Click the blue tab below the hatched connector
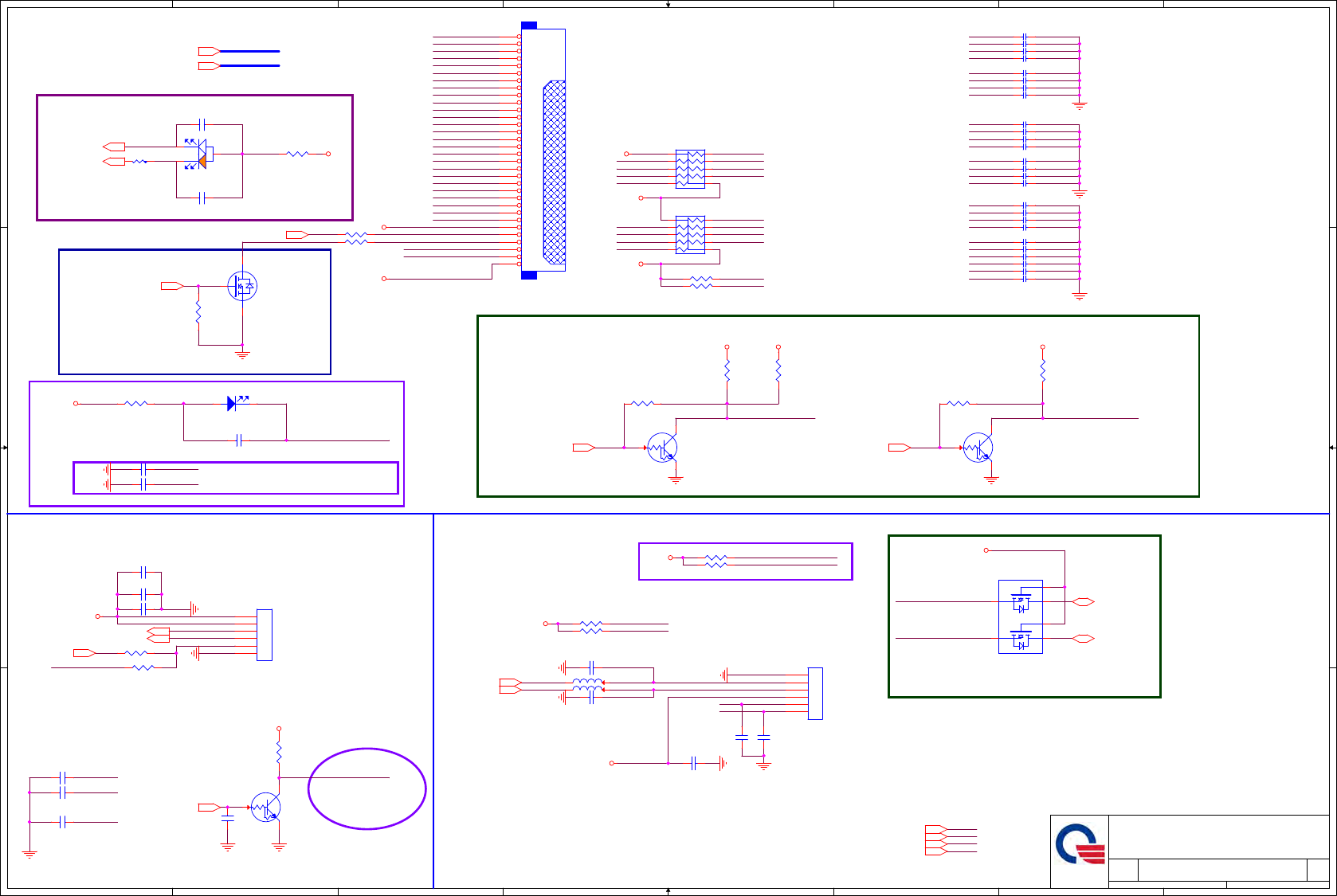The height and width of the screenshot is (896, 1337). pos(529,276)
